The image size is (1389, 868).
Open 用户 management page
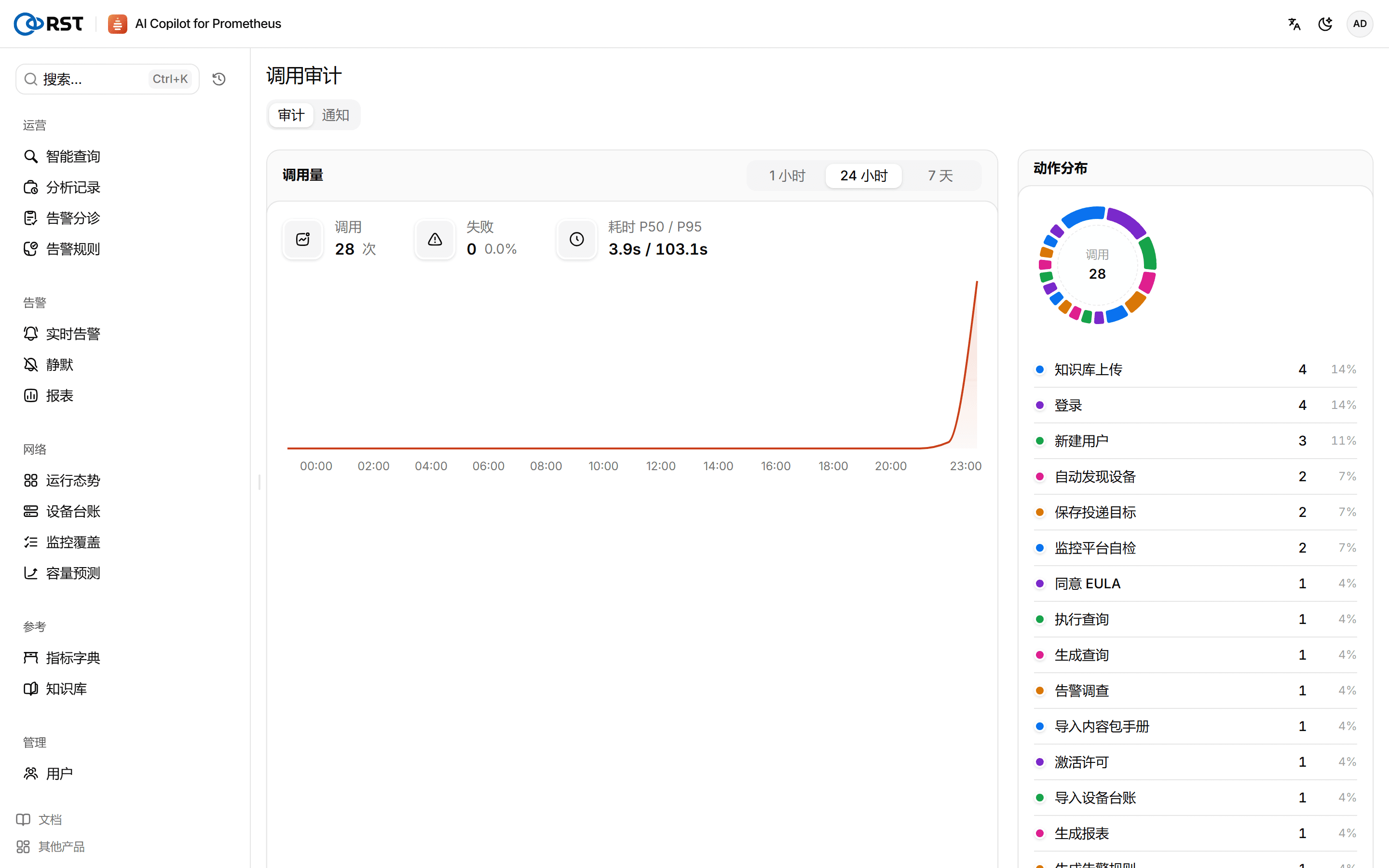tap(48, 774)
